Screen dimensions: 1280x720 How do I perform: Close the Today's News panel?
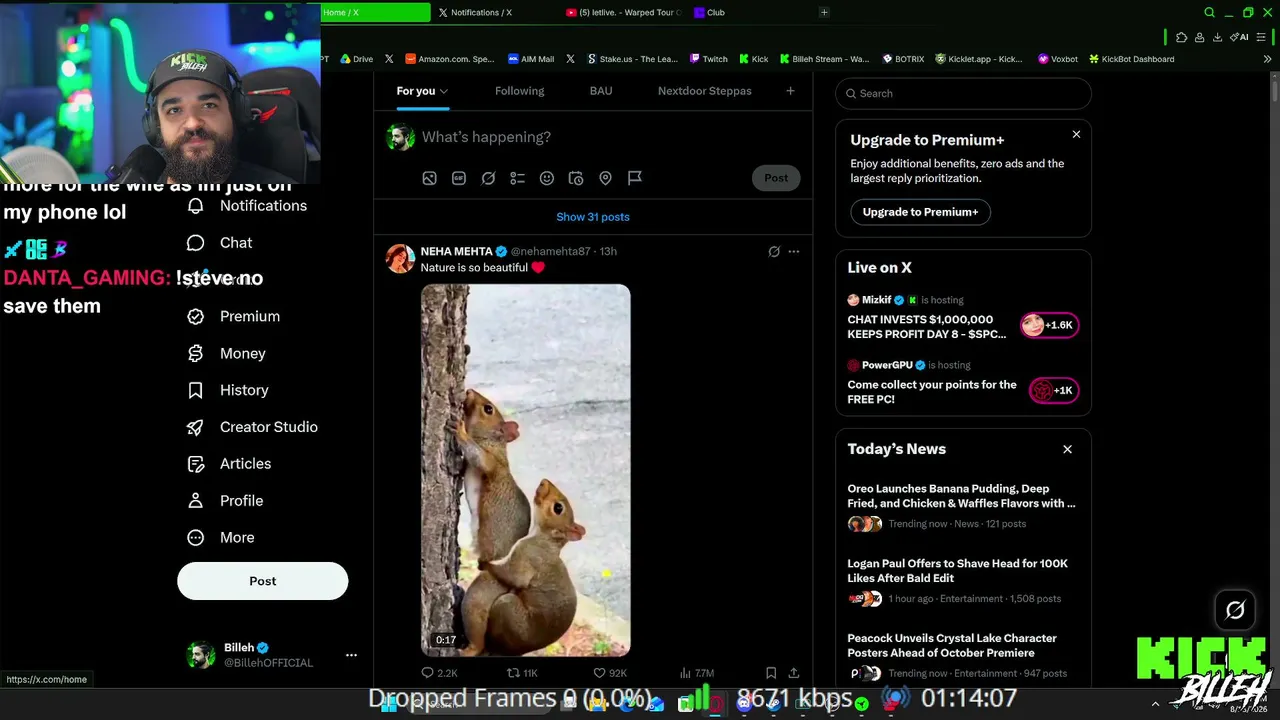[x=1067, y=450]
